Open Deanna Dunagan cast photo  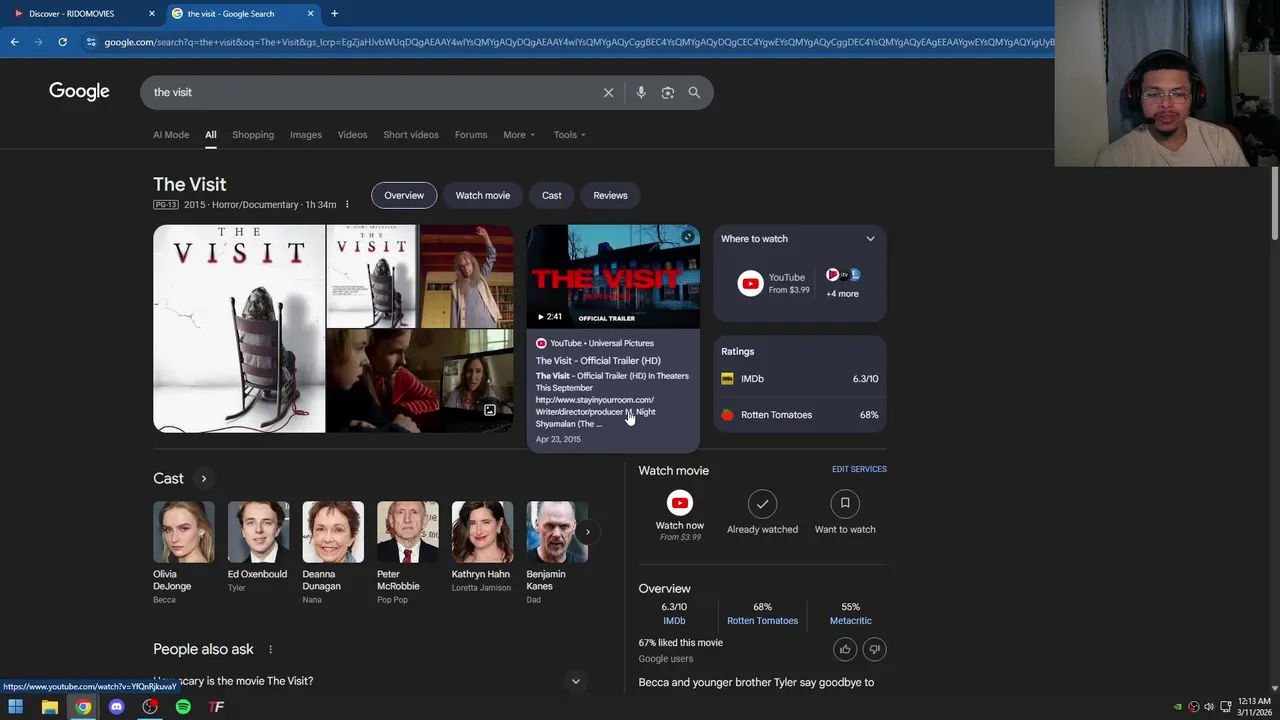click(333, 532)
